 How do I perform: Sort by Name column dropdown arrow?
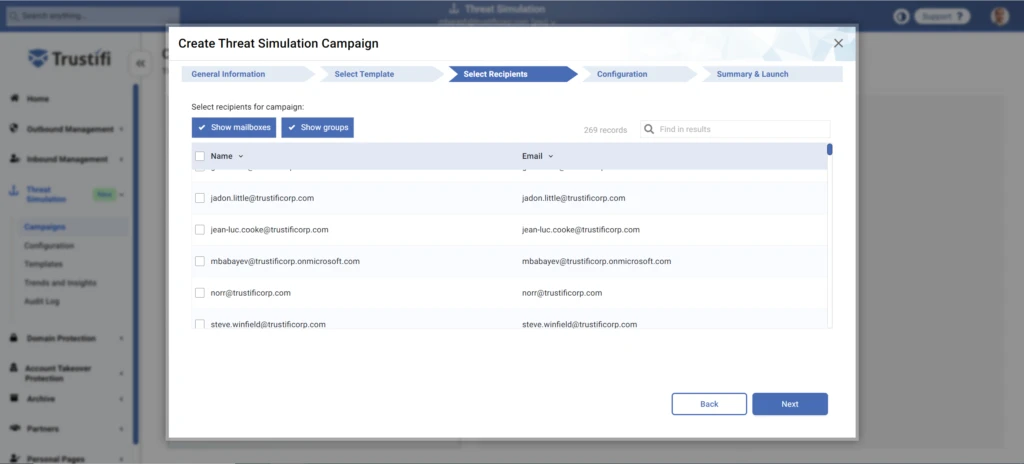(241, 157)
